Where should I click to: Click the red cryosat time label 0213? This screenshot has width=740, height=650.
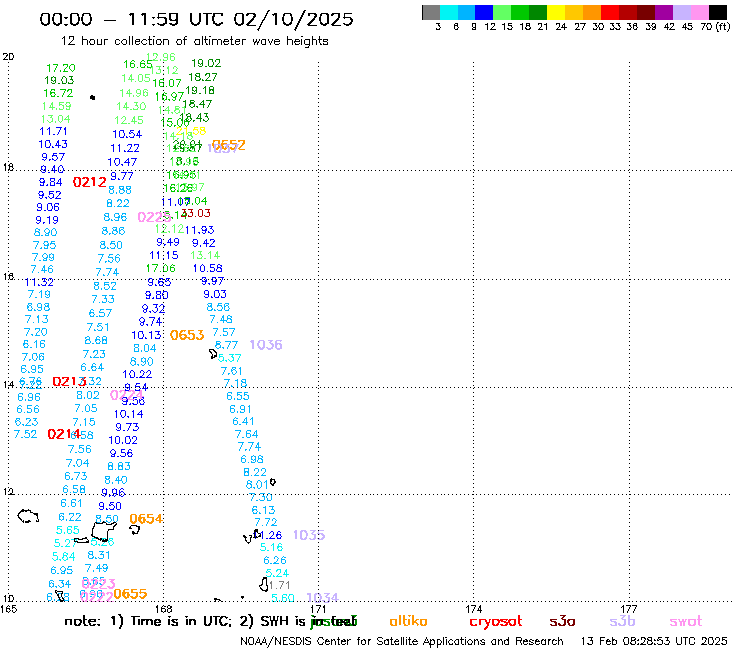[x=69, y=381]
